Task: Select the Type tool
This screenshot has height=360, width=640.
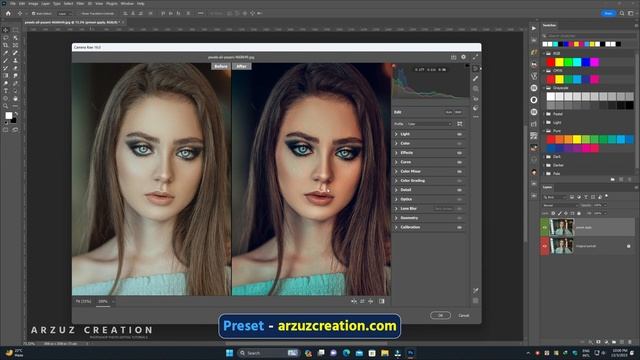Action: click(6, 91)
